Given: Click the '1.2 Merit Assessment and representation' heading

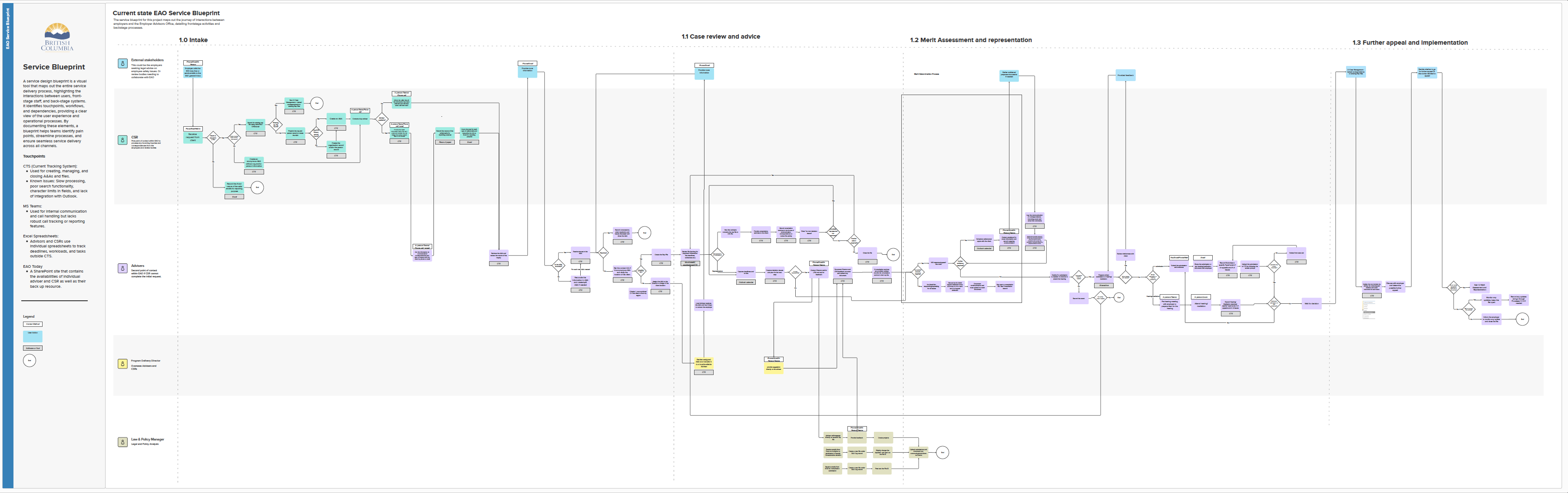Looking at the screenshot, I should click(x=970, y=40).
